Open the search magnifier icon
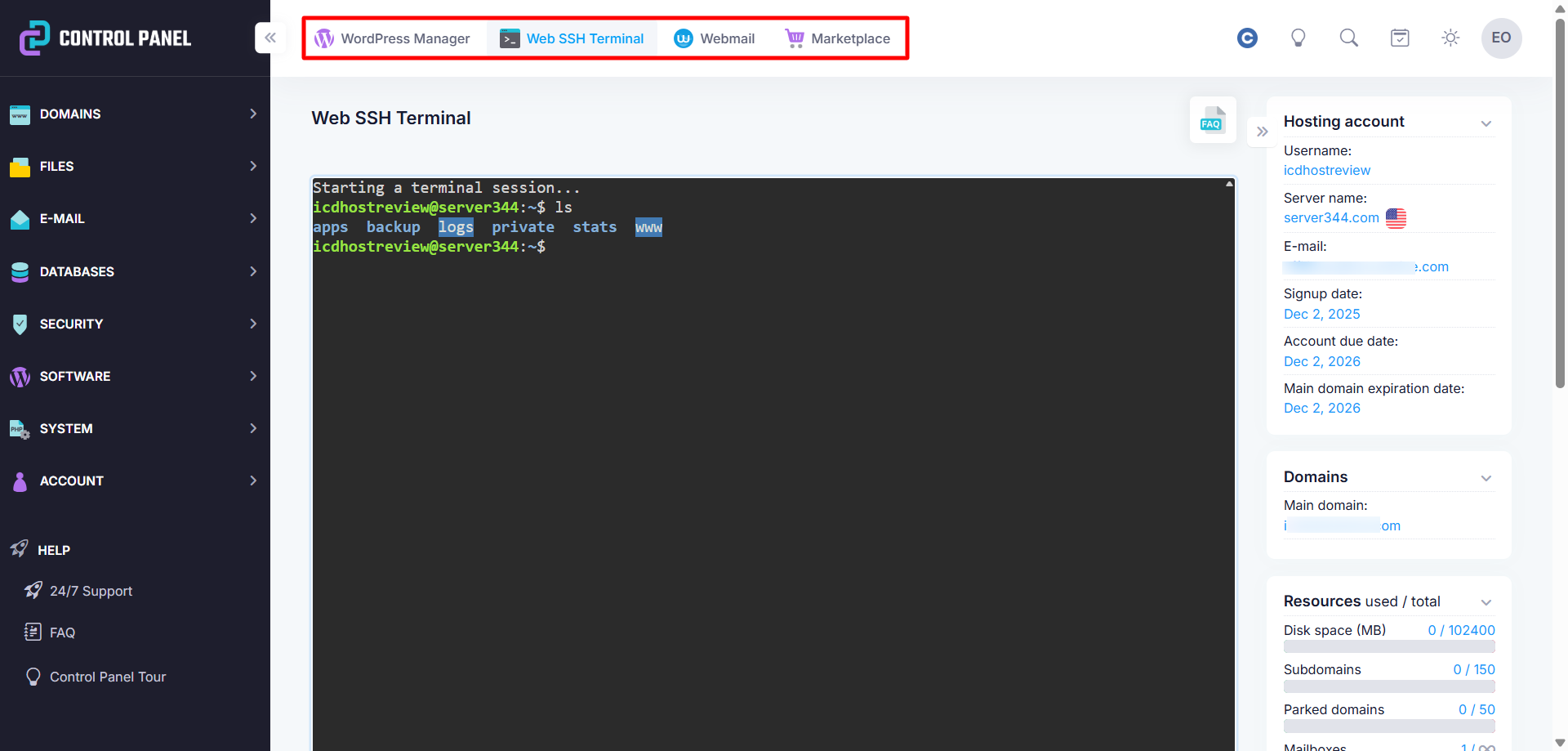Image resolution: width=1568 pixels, height=751 pixels. pyautogui.click(x=1349, y=38)
